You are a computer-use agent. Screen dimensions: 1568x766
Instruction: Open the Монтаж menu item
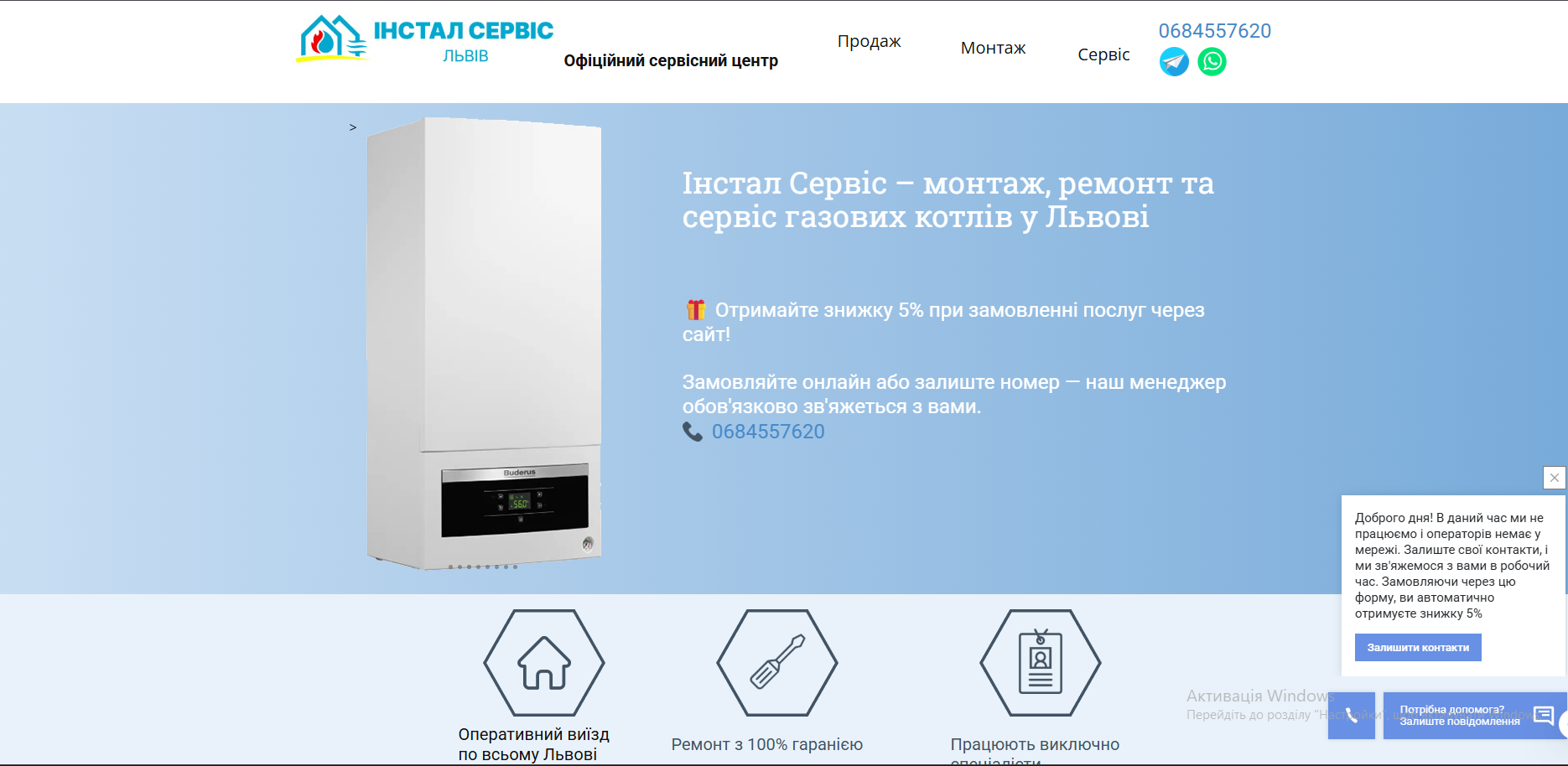click(993, 48)
